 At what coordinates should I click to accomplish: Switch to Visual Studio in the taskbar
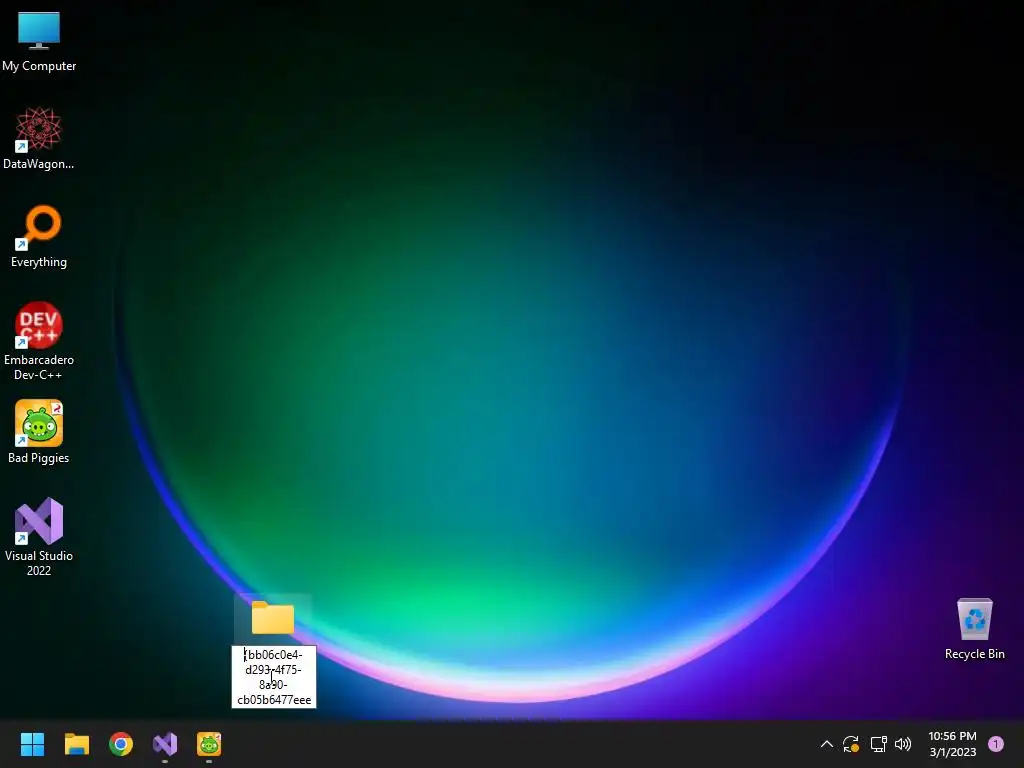point(165,744)
